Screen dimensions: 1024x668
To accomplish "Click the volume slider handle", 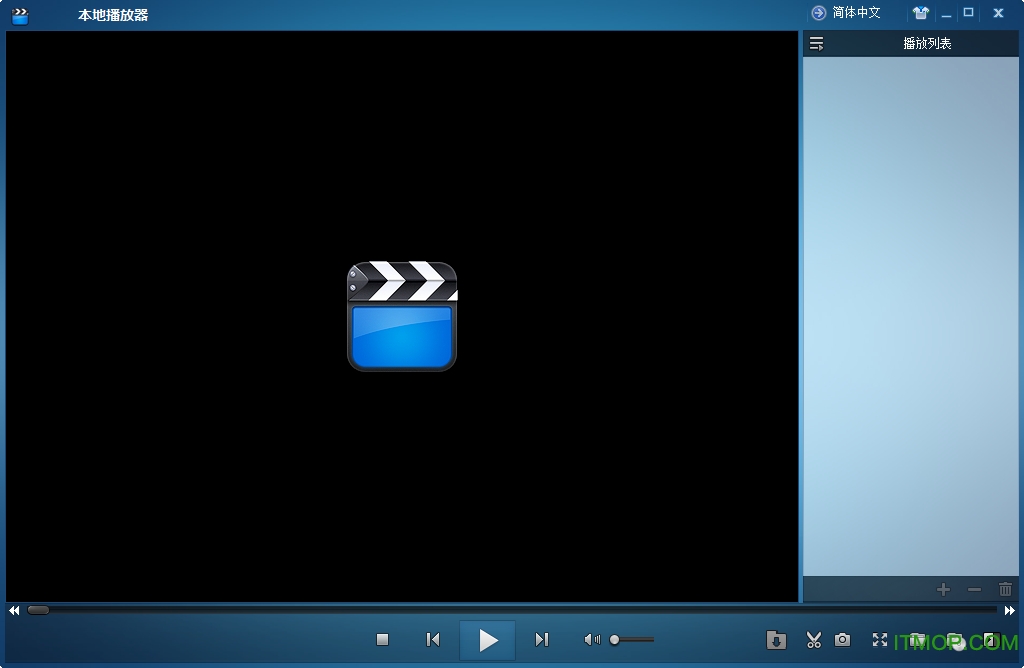I will pyautogui.click(x=615, y=640).
